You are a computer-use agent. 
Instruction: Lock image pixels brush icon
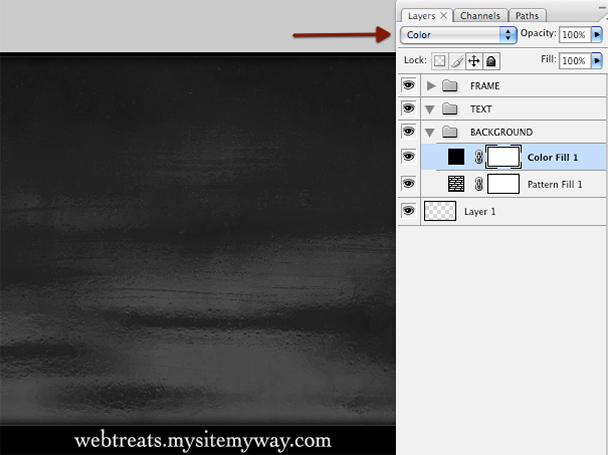tap(457, 61)
